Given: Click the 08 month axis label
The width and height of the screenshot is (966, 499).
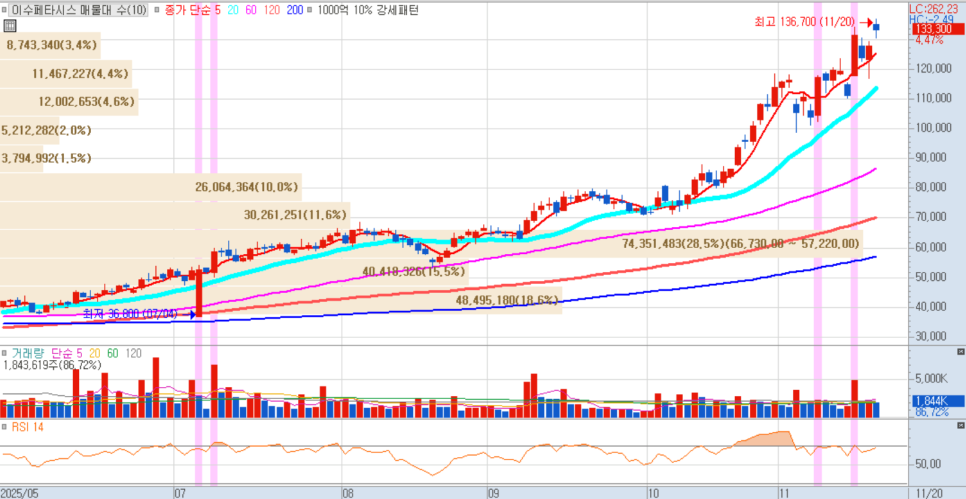Looking at the screenshot, I should coord(347,493).
